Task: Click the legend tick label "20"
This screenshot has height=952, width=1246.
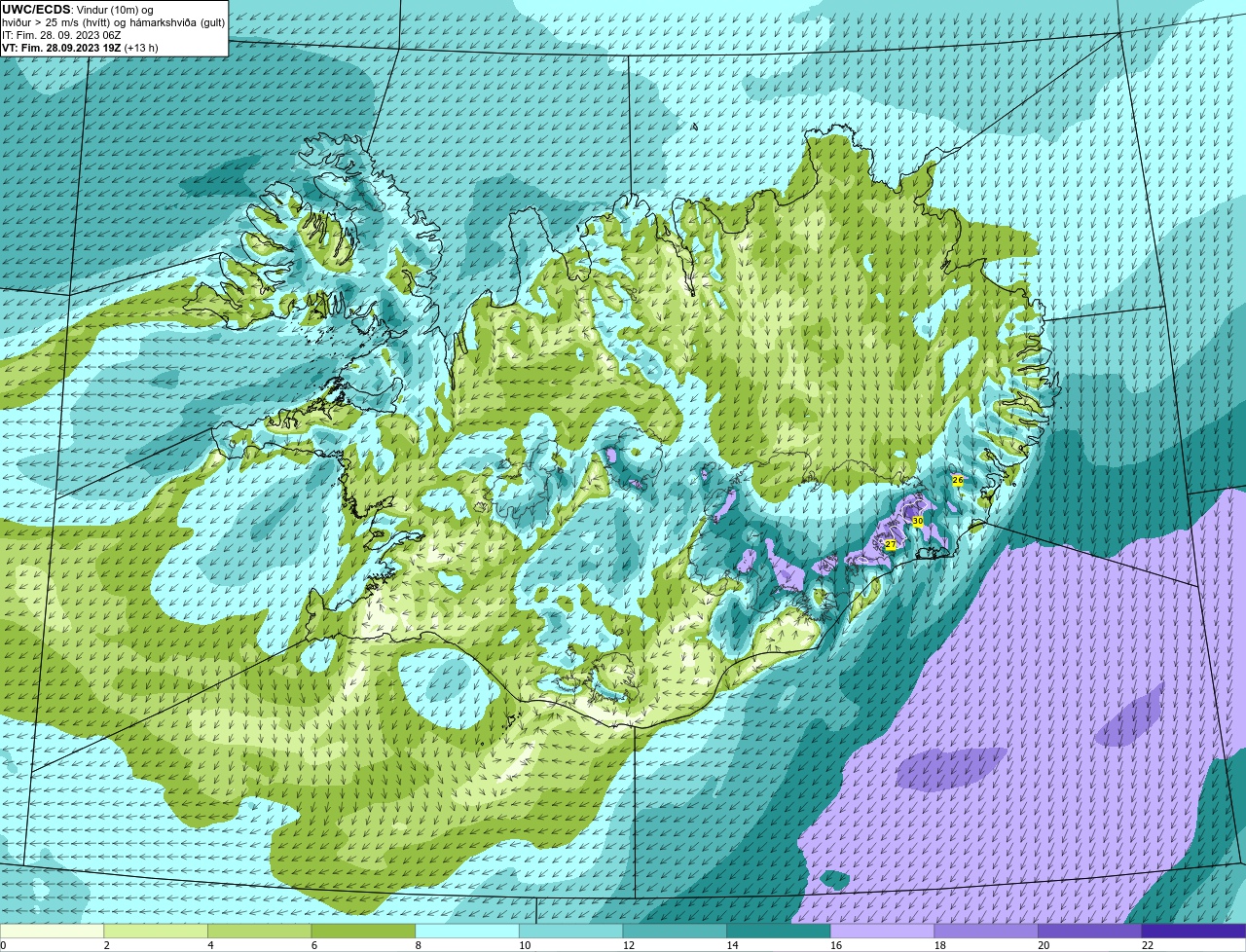Action: pyautogui.click(x=1044, y=944)
